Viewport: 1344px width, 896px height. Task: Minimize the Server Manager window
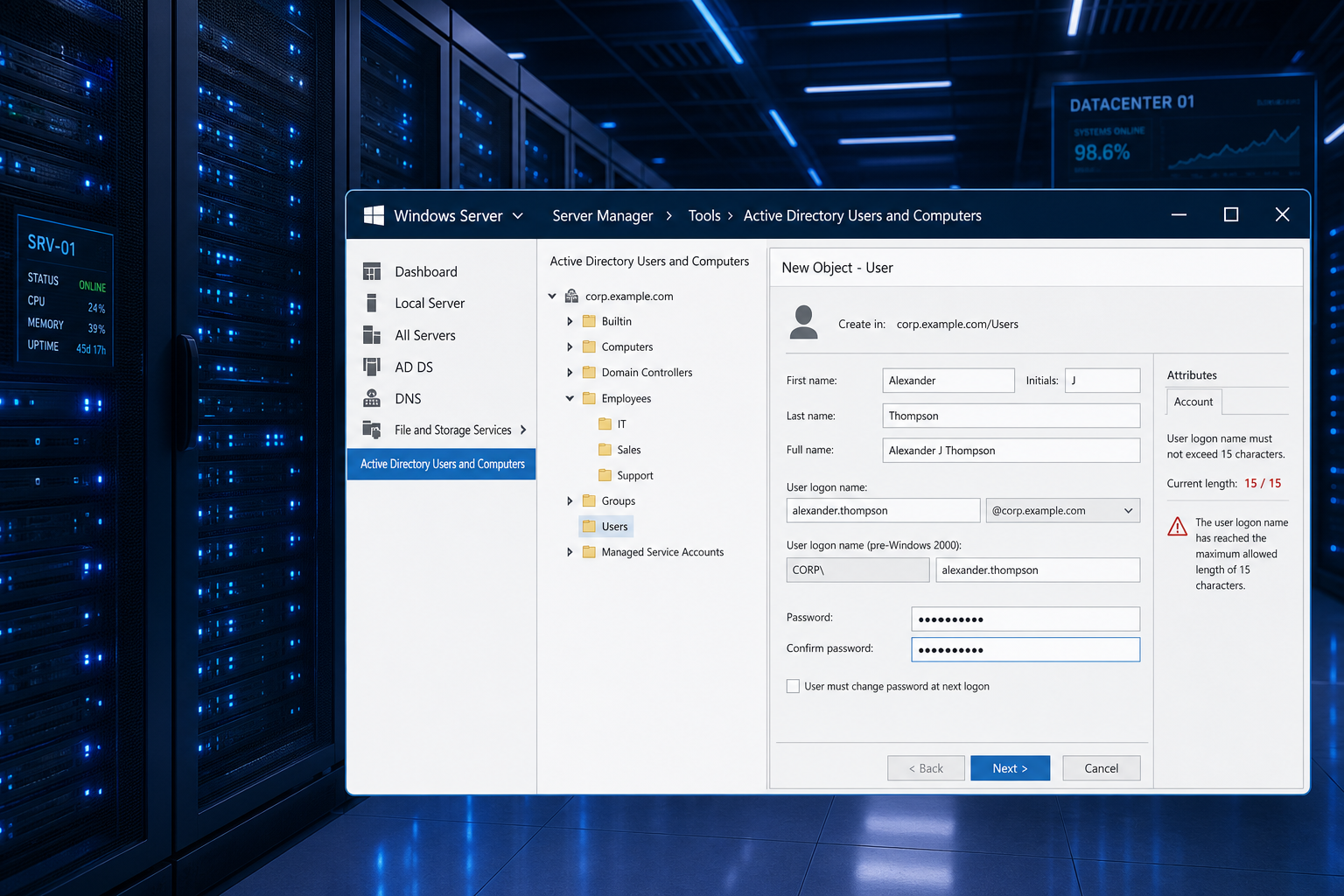1179,214
